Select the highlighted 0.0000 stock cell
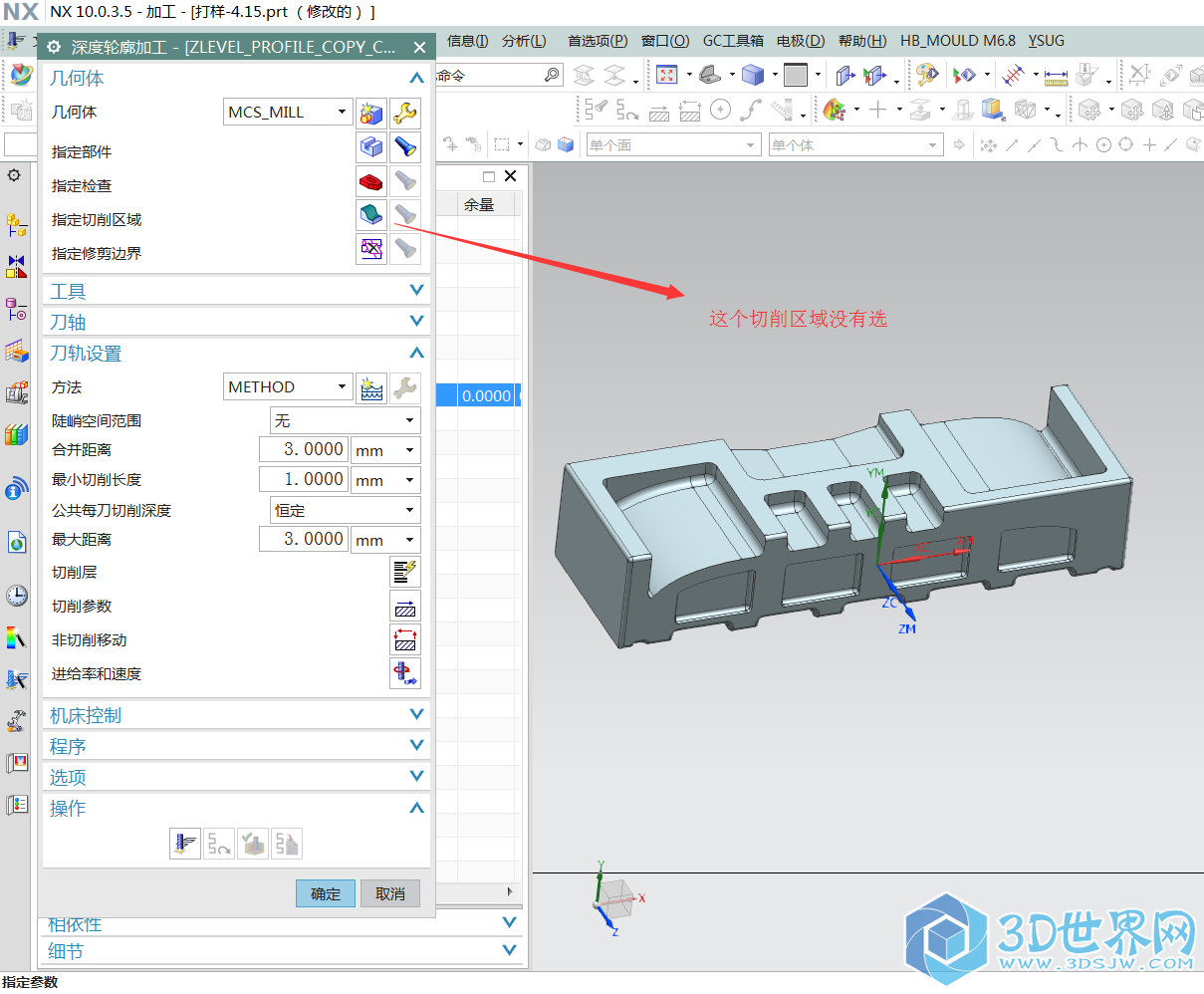The image size is (1204, 994). point(488,395)
